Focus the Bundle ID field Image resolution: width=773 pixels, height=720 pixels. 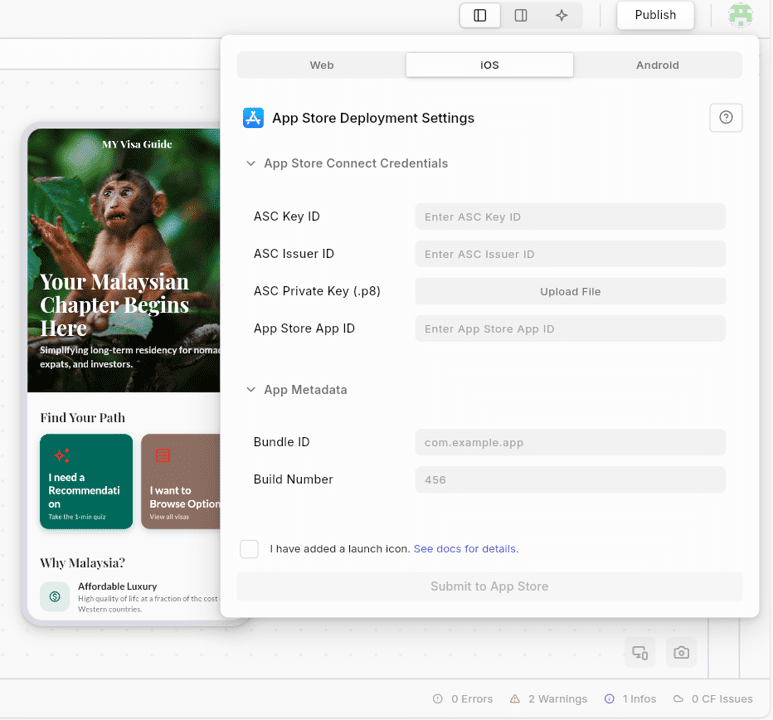[x=570, y=442]
